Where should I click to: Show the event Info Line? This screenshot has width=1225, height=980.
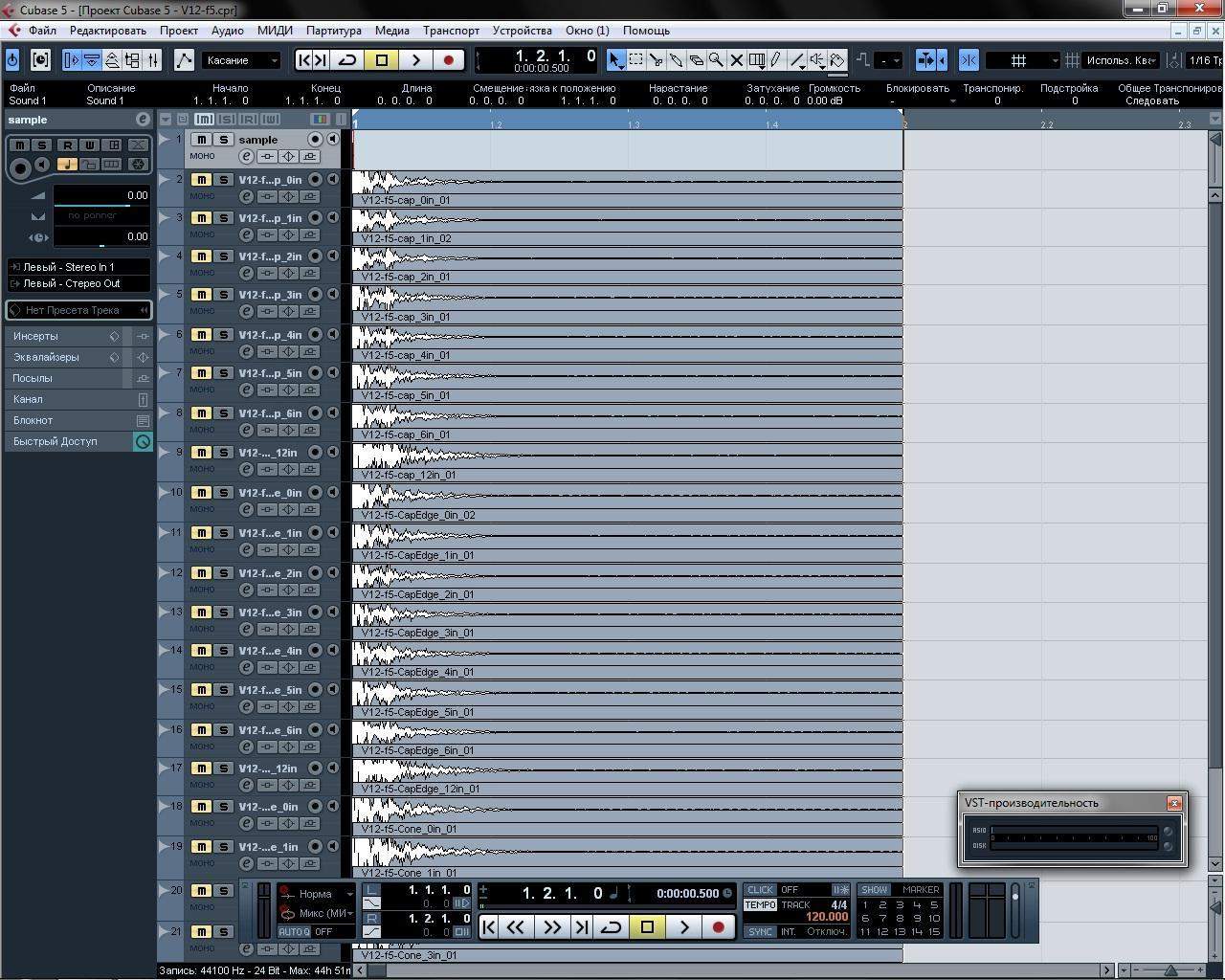click(x=92, y=60)
